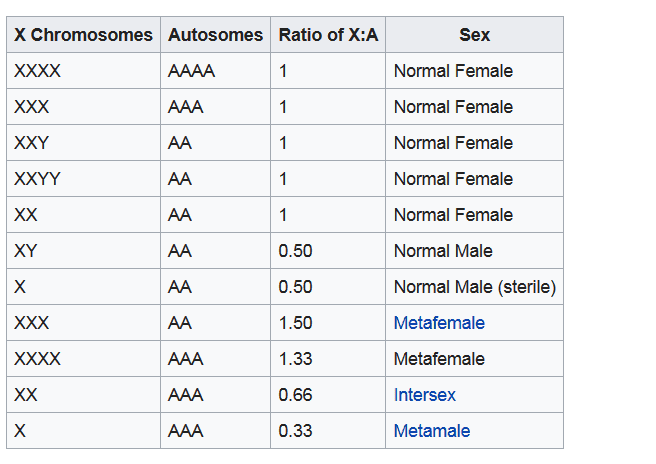
Task: Select the XXXX cell in first row
Action: coord(38,71)
